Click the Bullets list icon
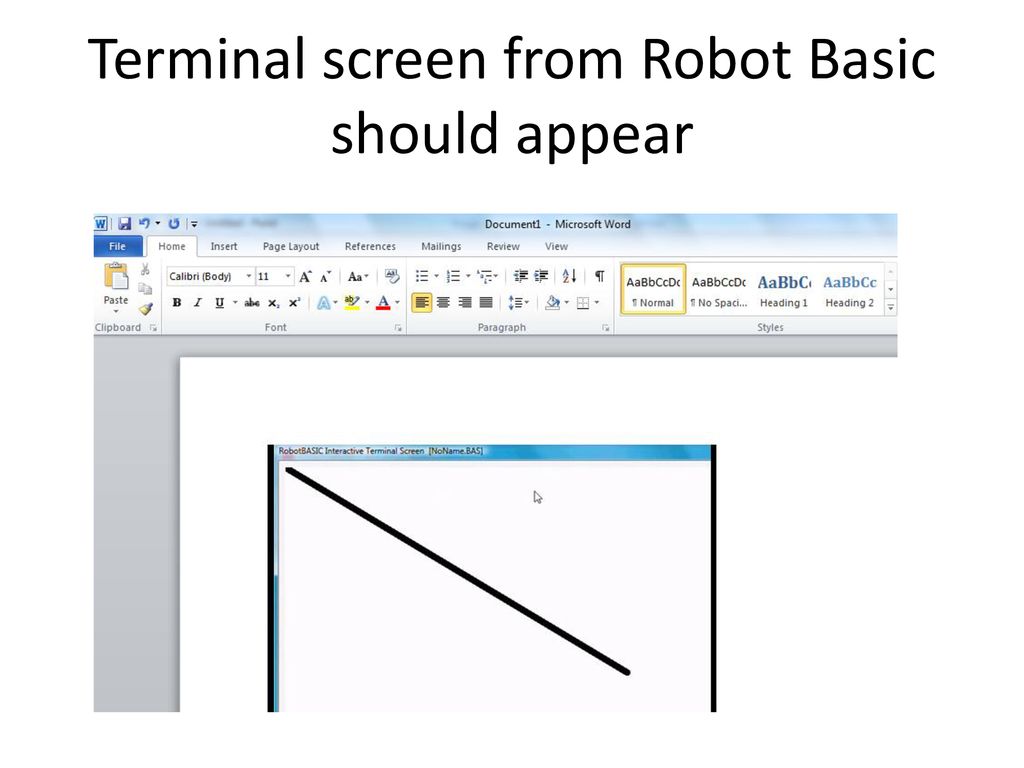 coord(422,276)
